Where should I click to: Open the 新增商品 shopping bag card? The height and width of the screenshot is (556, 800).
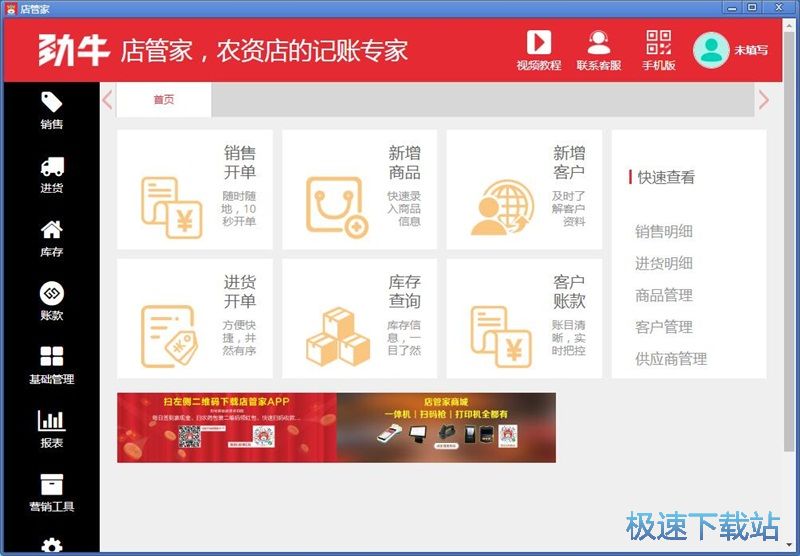[359, 190]
